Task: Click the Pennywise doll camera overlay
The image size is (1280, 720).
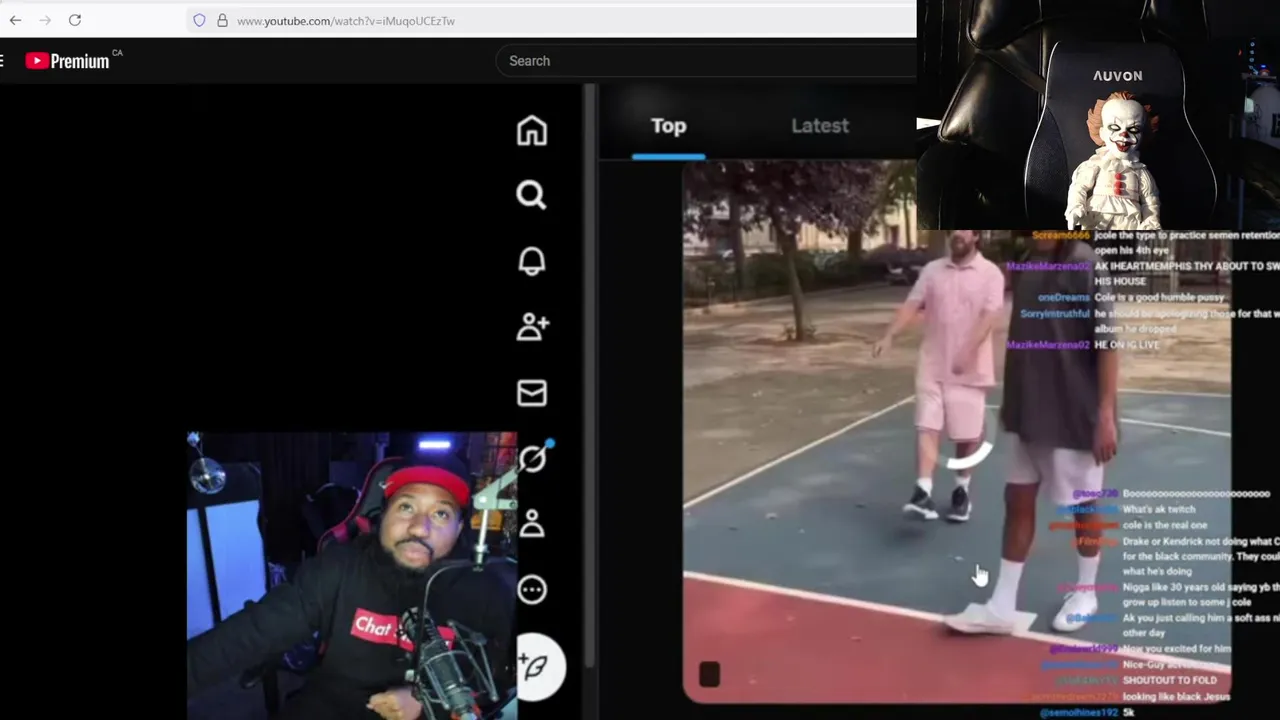Action: pos(1098,115)
